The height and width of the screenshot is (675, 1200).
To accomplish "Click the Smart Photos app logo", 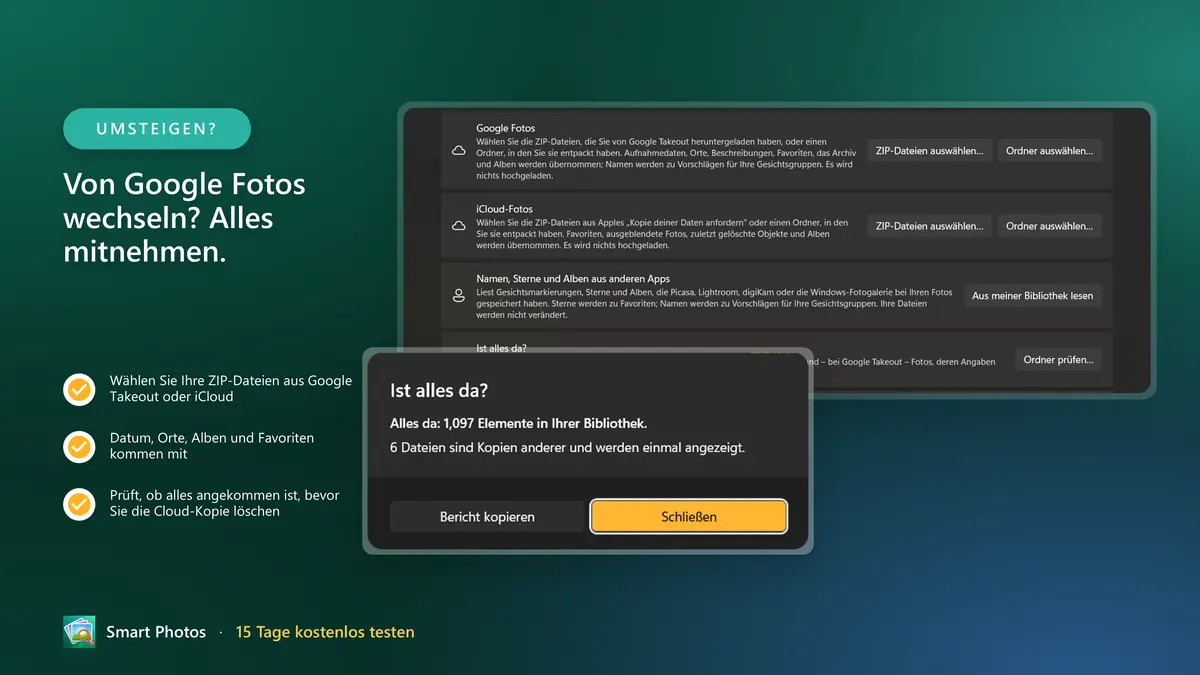I will (79, 632).
